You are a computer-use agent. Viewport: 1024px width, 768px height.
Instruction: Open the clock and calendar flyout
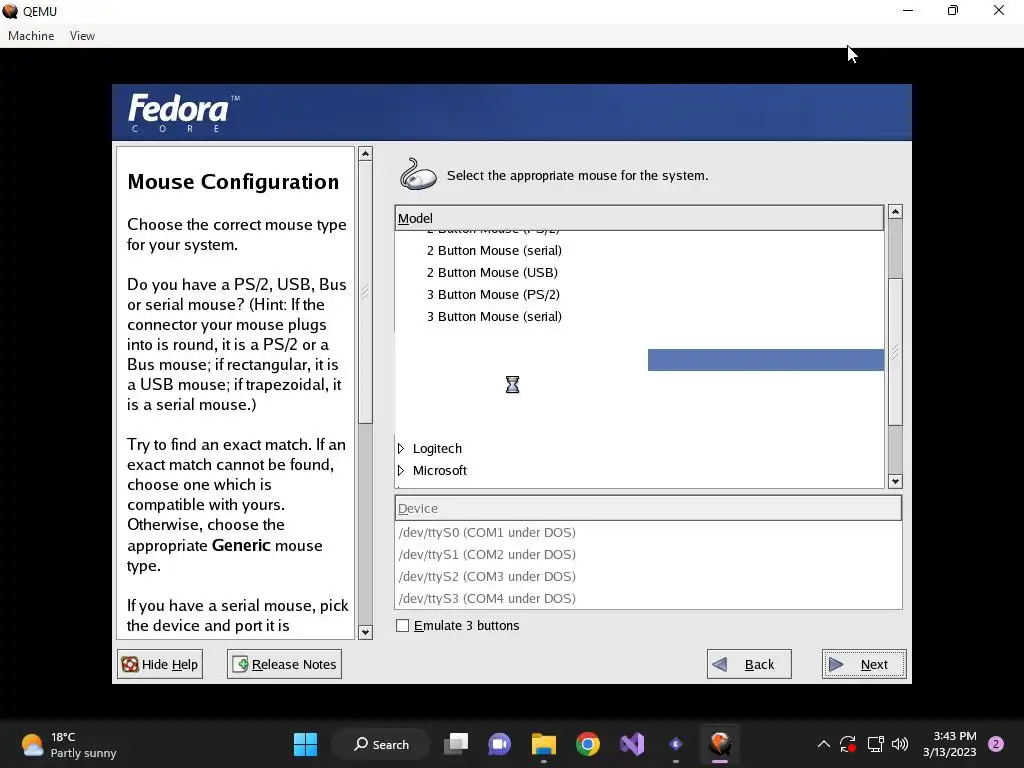point(950,744)
